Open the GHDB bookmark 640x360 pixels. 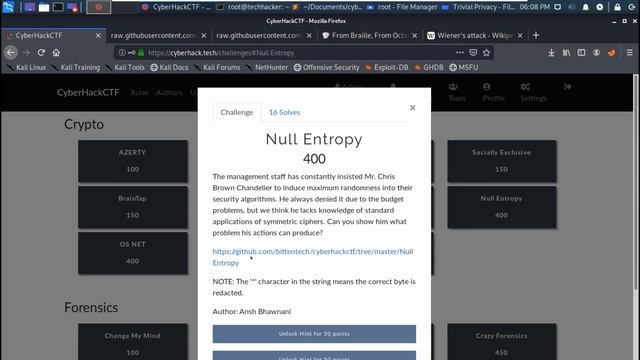429,67
